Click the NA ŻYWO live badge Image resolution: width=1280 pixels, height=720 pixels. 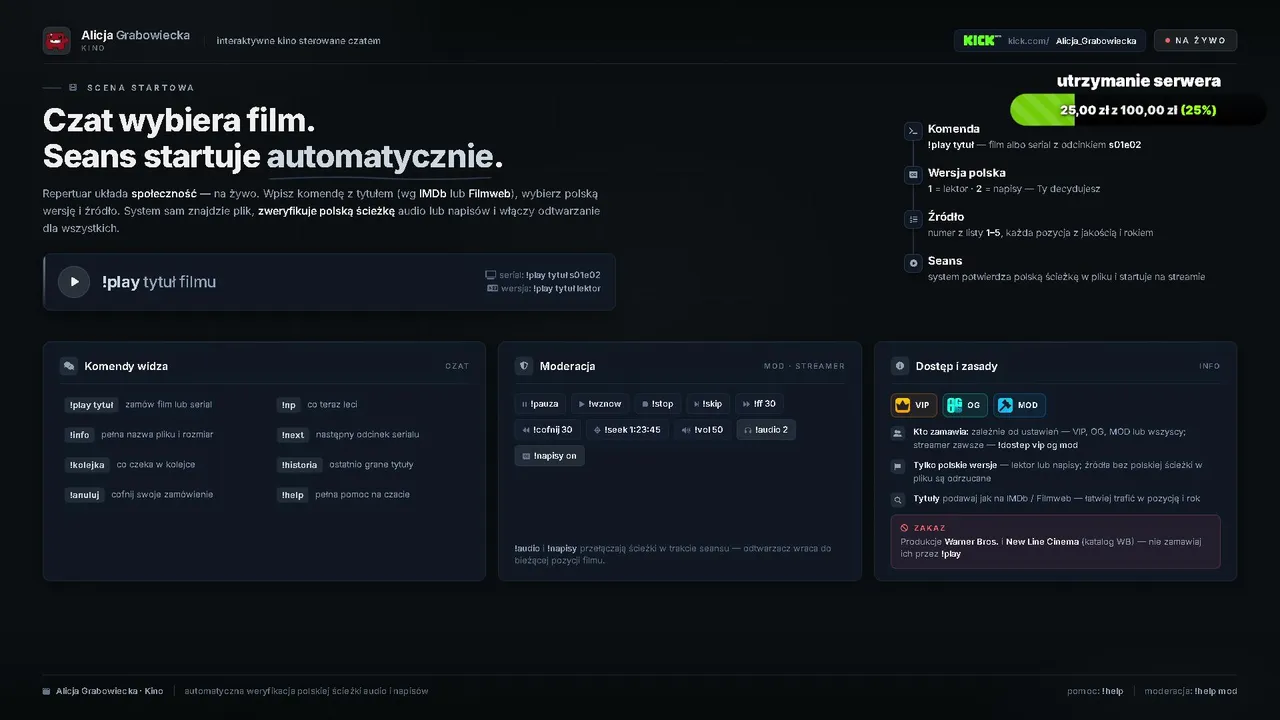(x=1195, y=41)
